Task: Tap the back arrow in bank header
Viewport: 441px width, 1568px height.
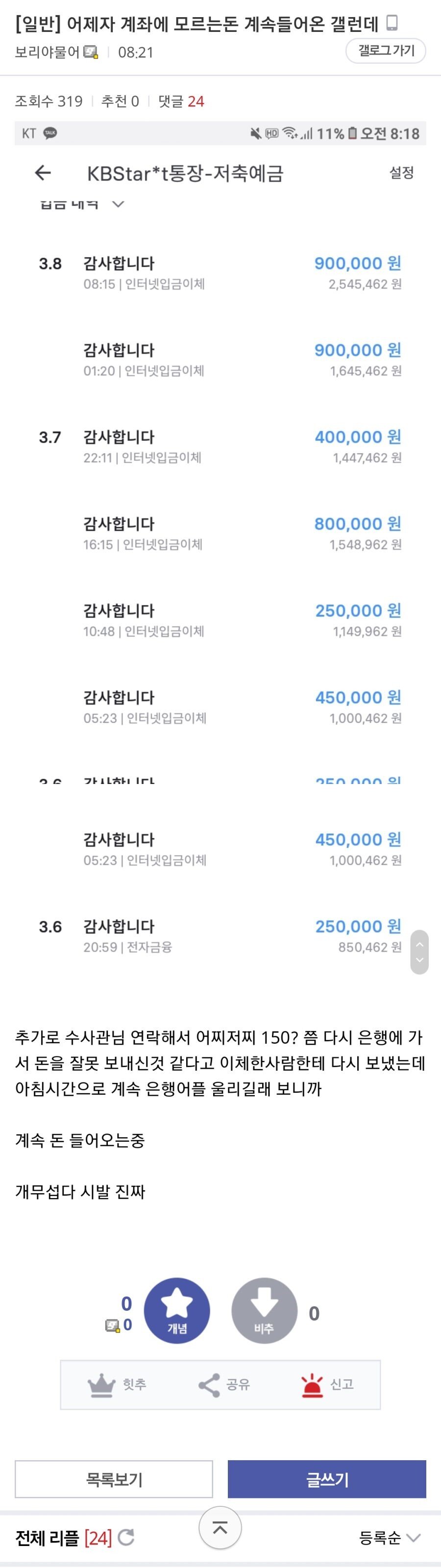Action: tap(43, 173)
